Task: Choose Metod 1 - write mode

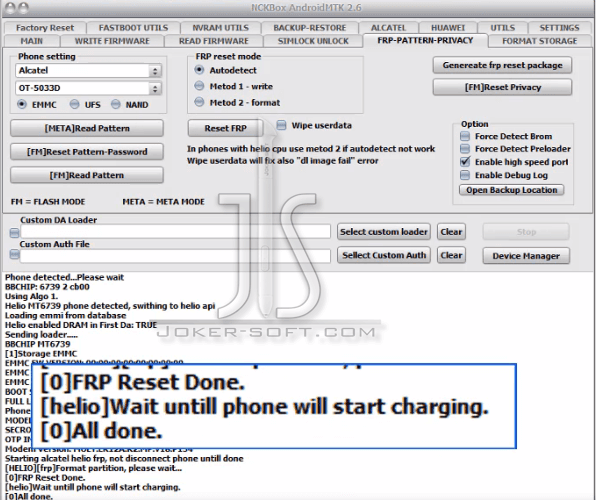Action: click(x=199, y=86)
